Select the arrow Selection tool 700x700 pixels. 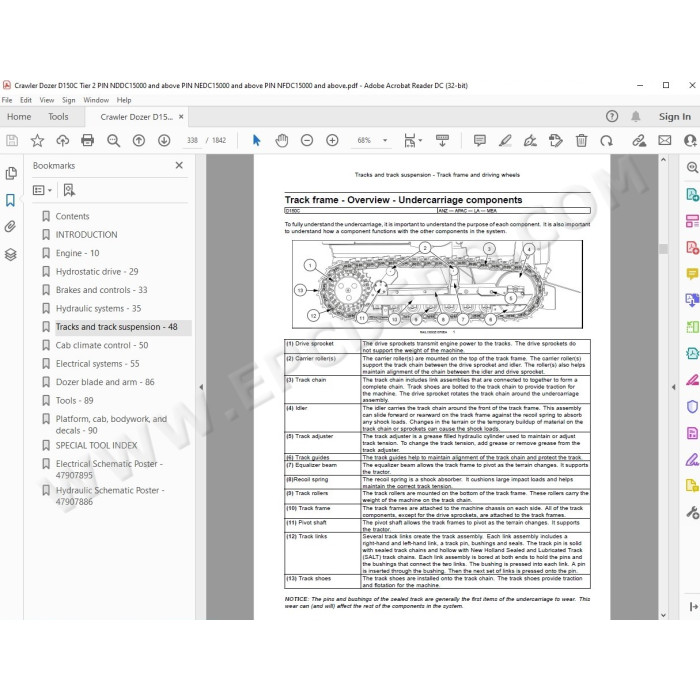pyautogui.click(x=256, y=141)
